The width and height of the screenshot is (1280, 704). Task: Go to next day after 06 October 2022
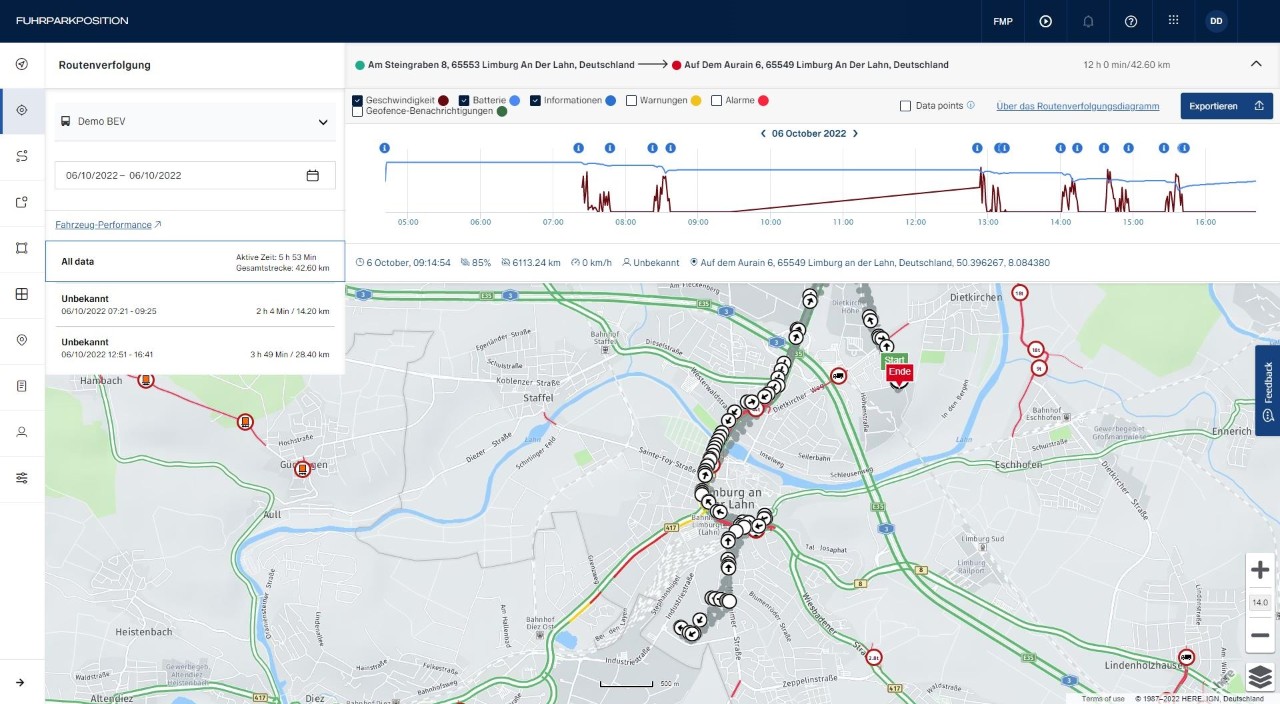pyautogui.click(x=855, y=133)
